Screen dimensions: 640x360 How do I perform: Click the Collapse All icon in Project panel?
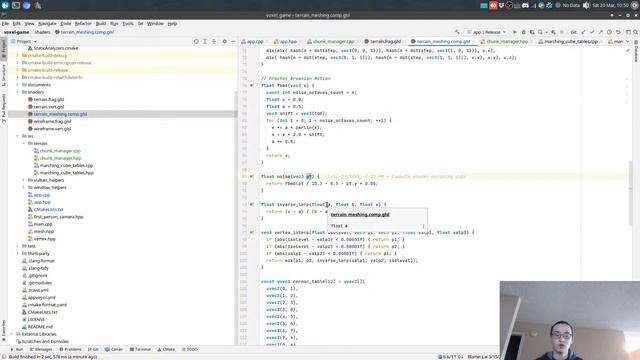213,41
